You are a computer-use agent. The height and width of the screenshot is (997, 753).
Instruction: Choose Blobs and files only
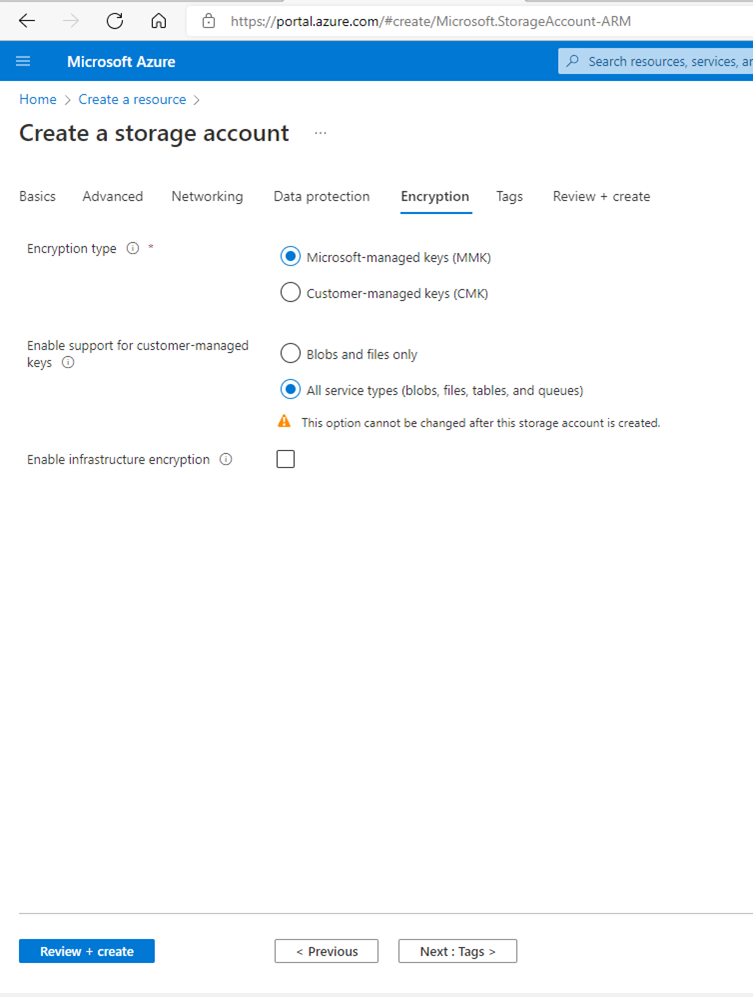point(290,354)
